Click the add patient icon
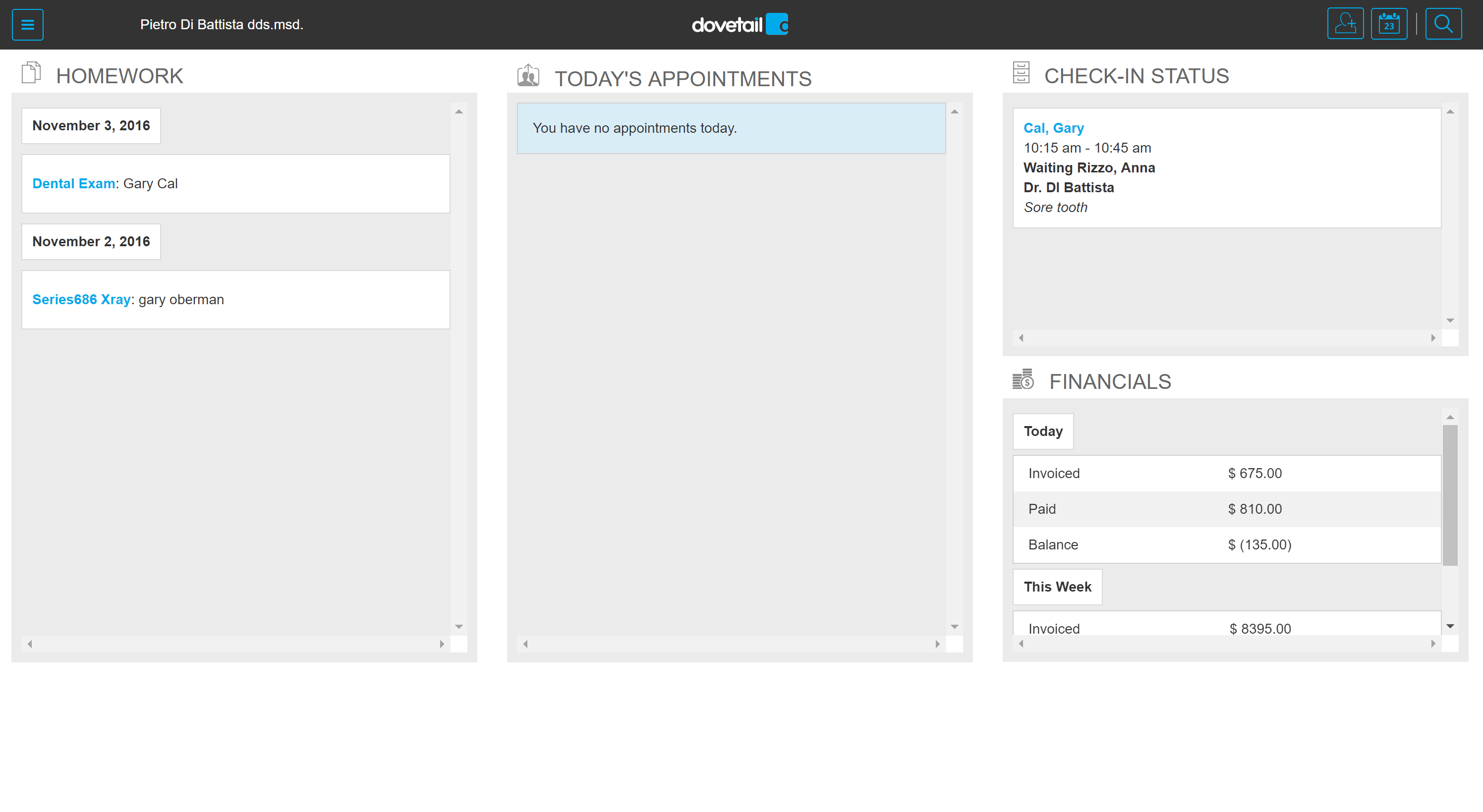 tap(1345, 24)
